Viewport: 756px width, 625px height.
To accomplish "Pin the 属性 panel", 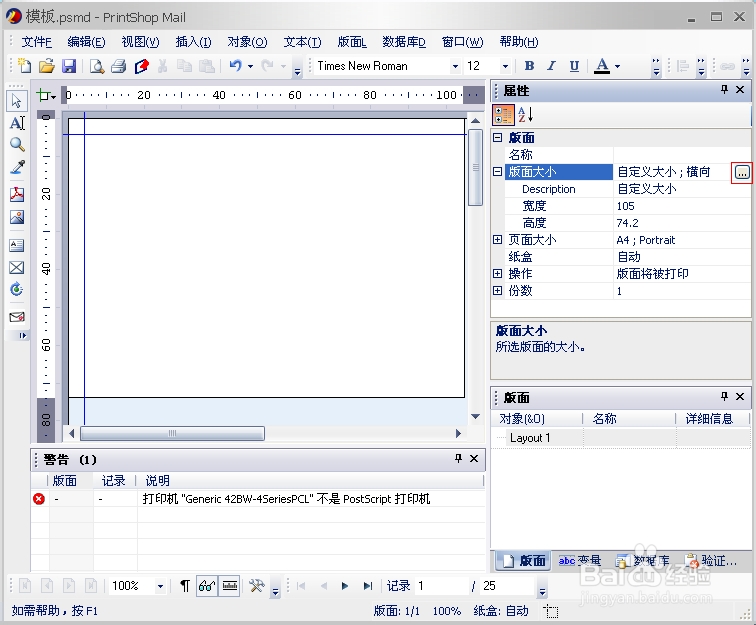I will pos(724,90).
